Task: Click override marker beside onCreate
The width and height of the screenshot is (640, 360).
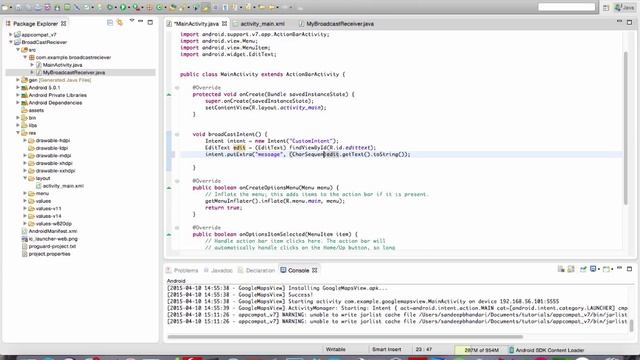Action: coord(169,94)
